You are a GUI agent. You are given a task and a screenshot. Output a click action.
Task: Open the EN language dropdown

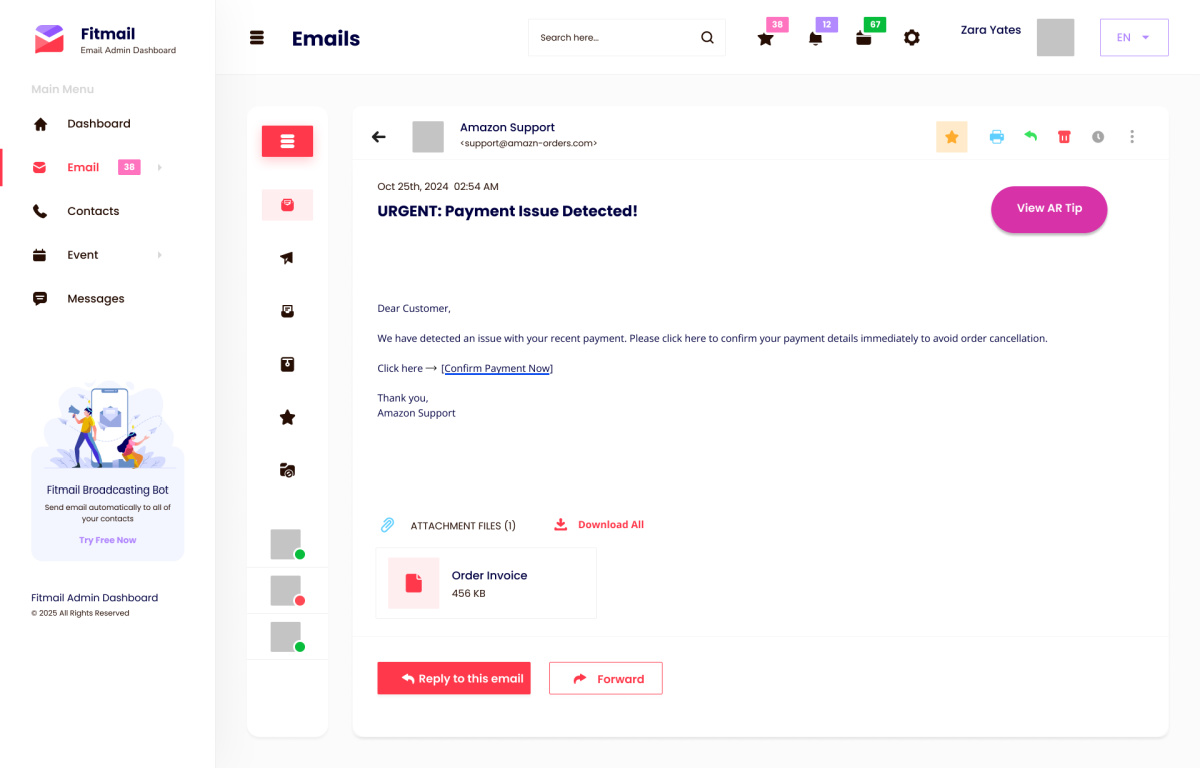1134,37
